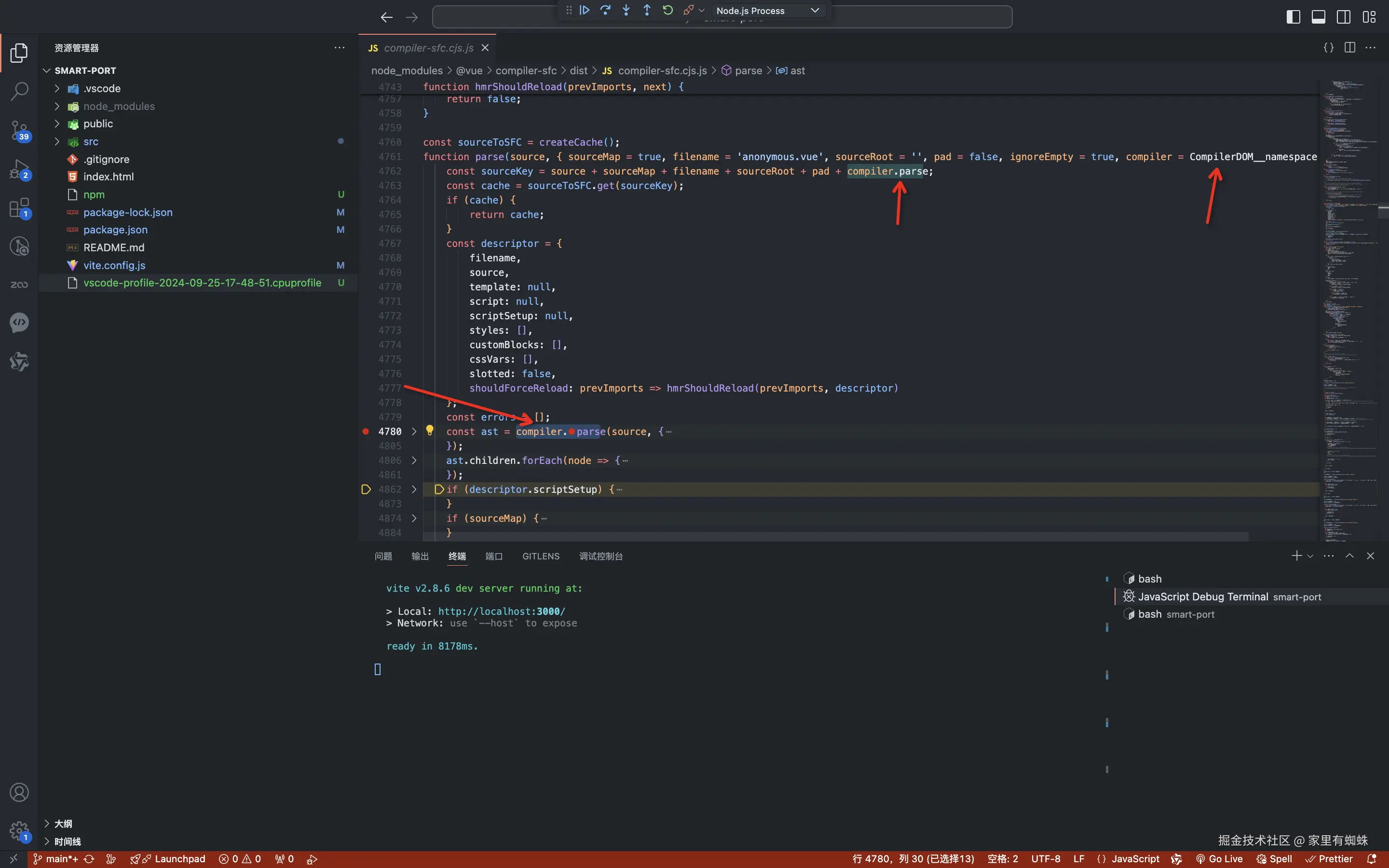Open Run and Debug view

[19, 169]
